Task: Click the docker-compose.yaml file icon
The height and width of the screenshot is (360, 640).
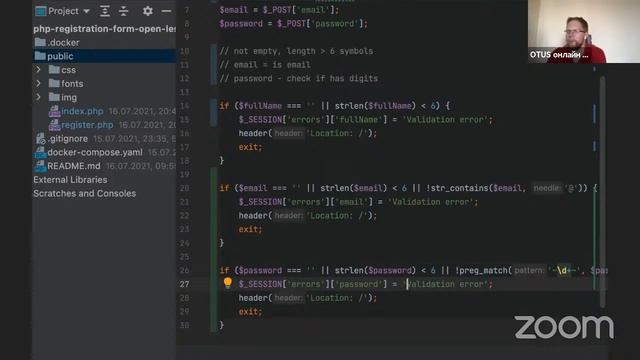Action: click(x=40, y=153)
